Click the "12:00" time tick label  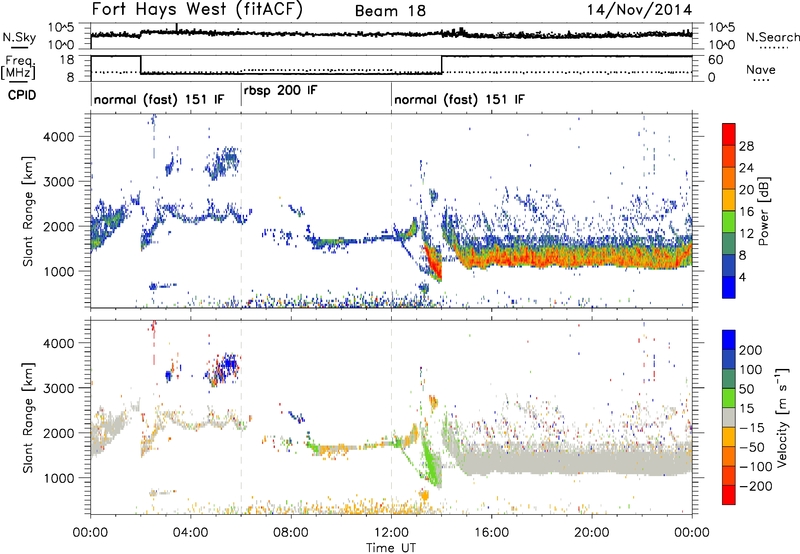click(391, 533)
